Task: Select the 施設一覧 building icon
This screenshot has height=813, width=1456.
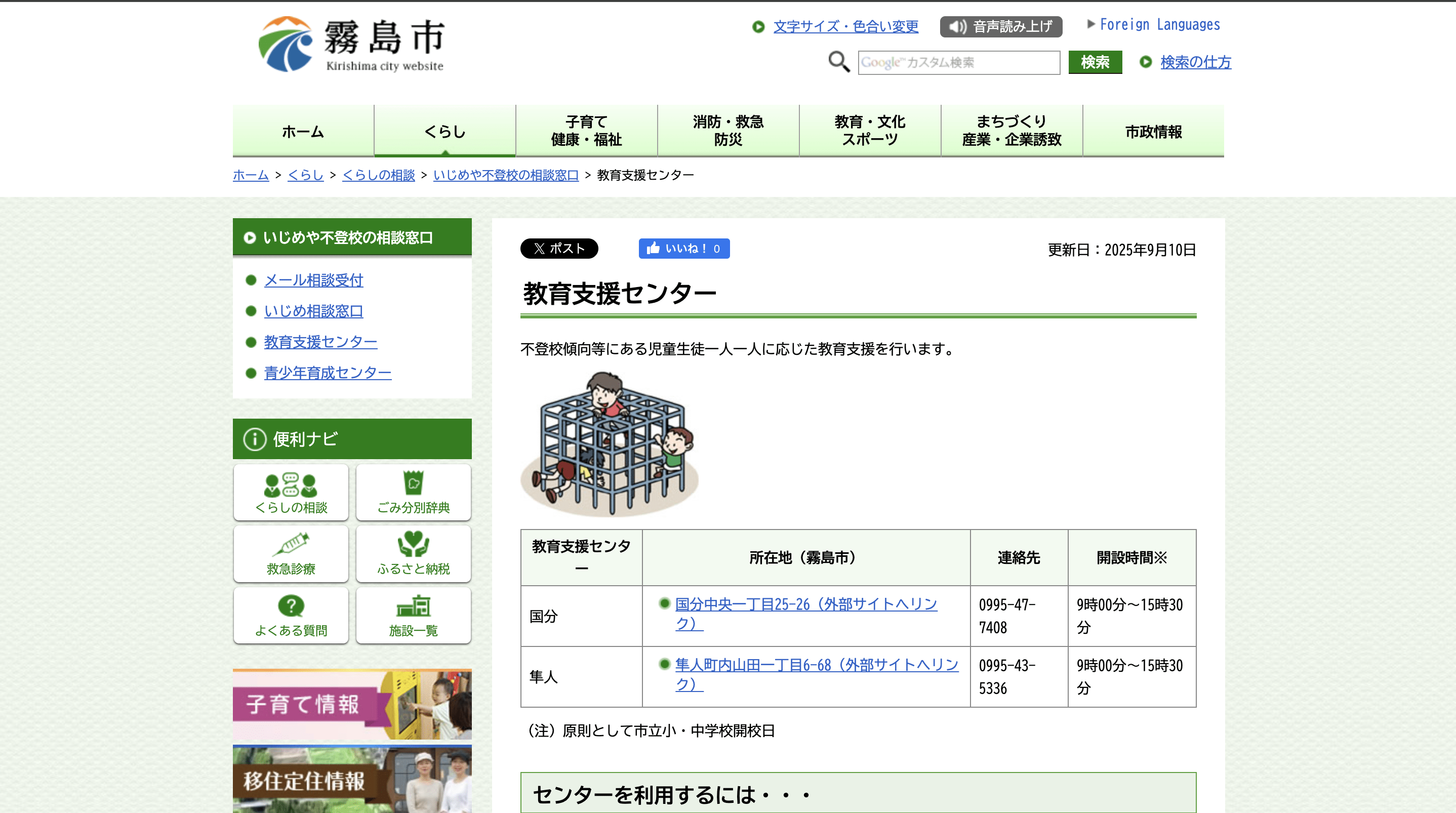Action: click(x=413, y=615)
